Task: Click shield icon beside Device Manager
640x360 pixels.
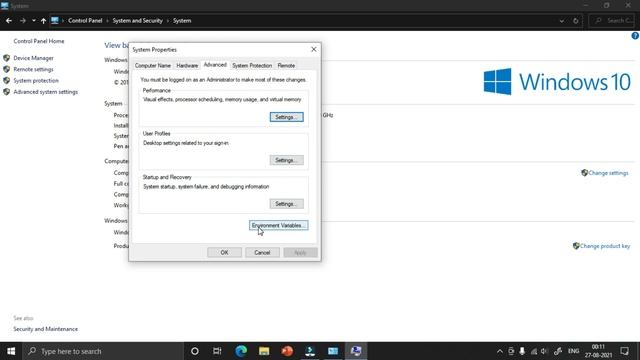Action: pos(7,58)
